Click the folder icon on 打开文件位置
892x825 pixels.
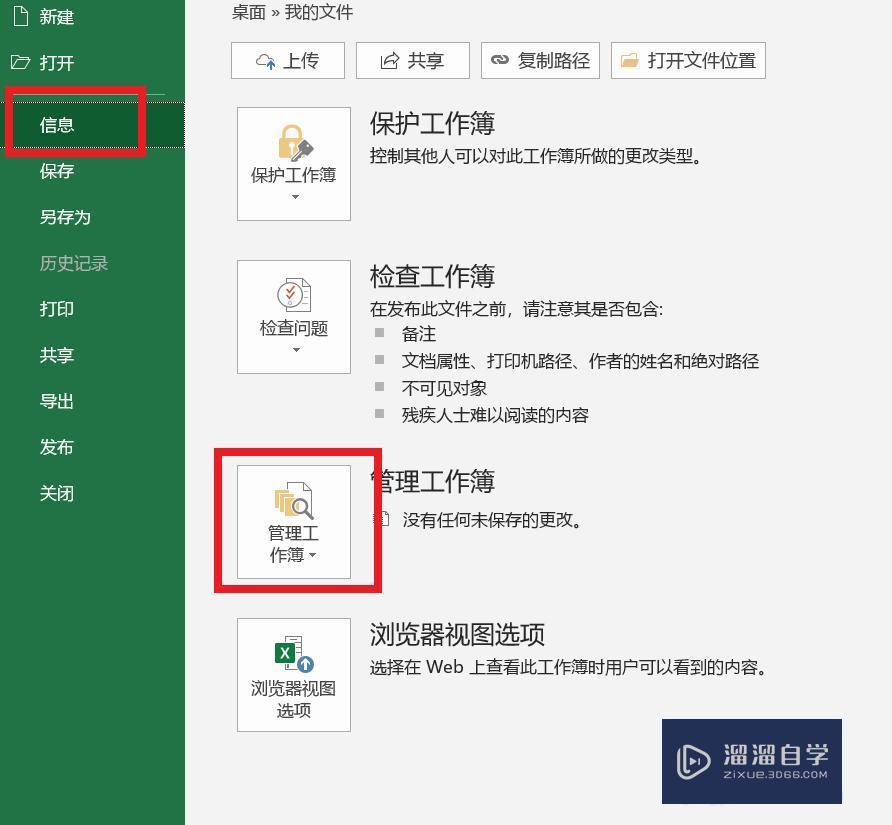point(629,60)
